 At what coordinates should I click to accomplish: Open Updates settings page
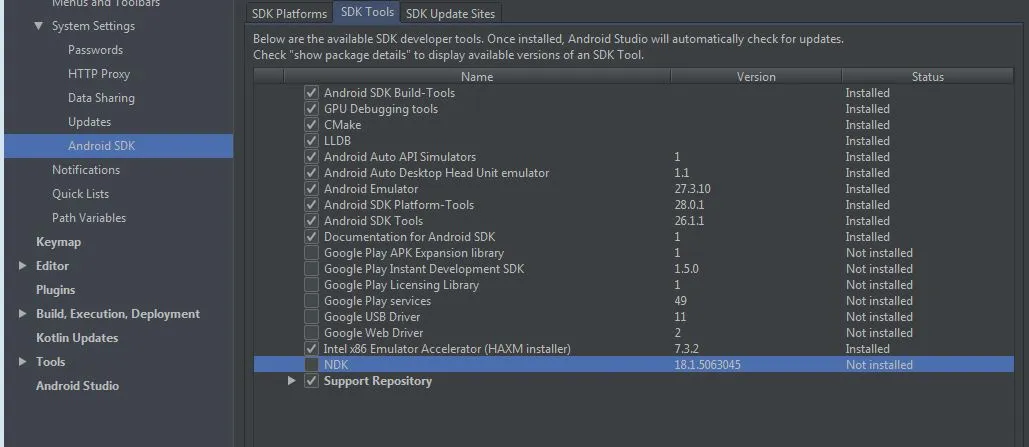point(89,122)
